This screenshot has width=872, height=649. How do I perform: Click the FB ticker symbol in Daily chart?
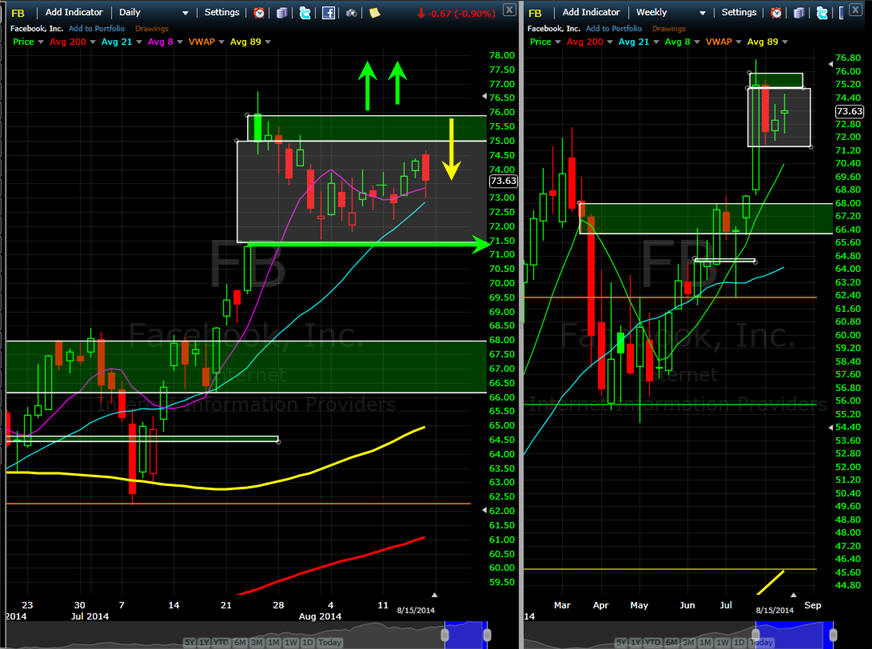pyautogui.click(x=18, y=13)
